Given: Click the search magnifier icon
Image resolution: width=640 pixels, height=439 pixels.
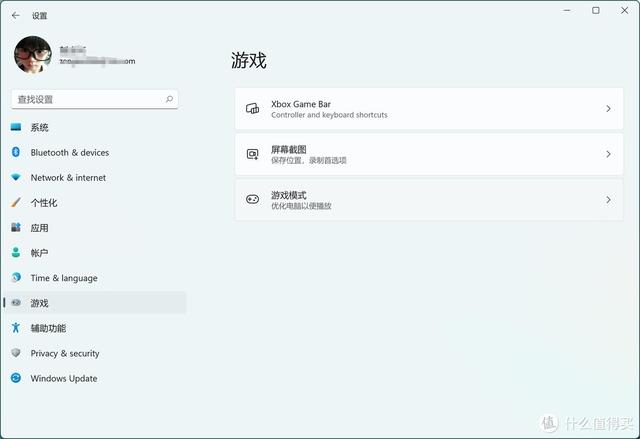Looking at the screenshot, I should click(x=169, y=99).
